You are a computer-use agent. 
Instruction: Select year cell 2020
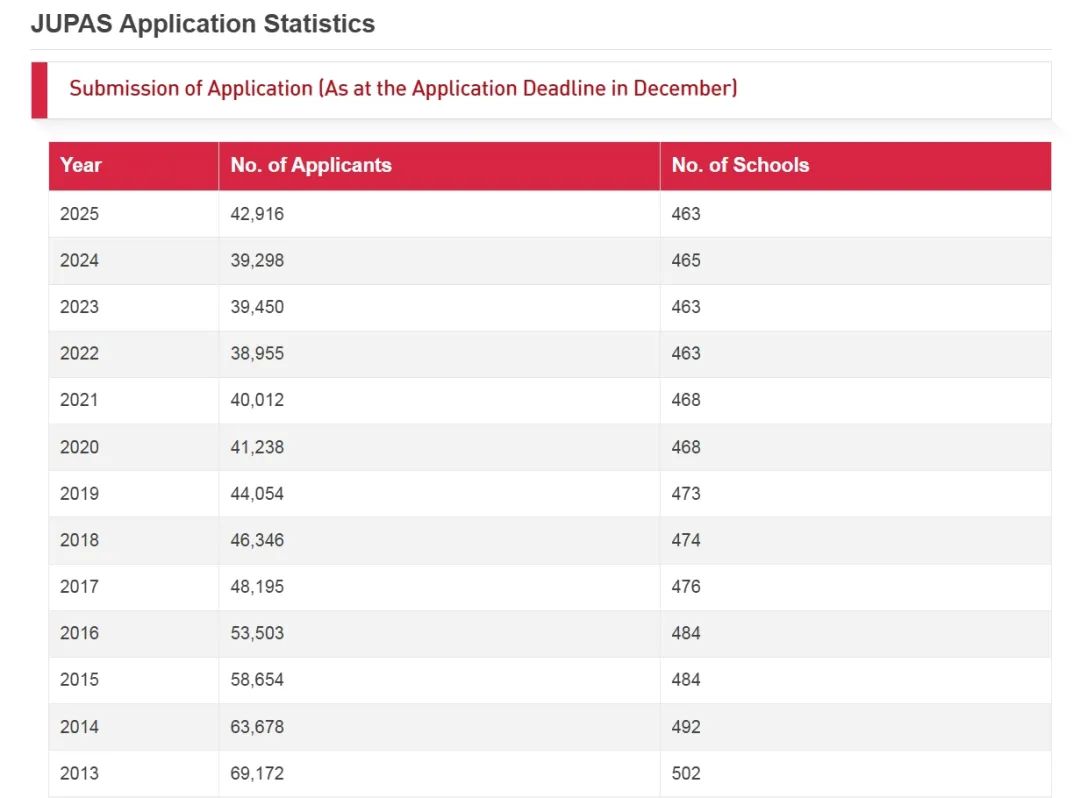tap(79, 448)
